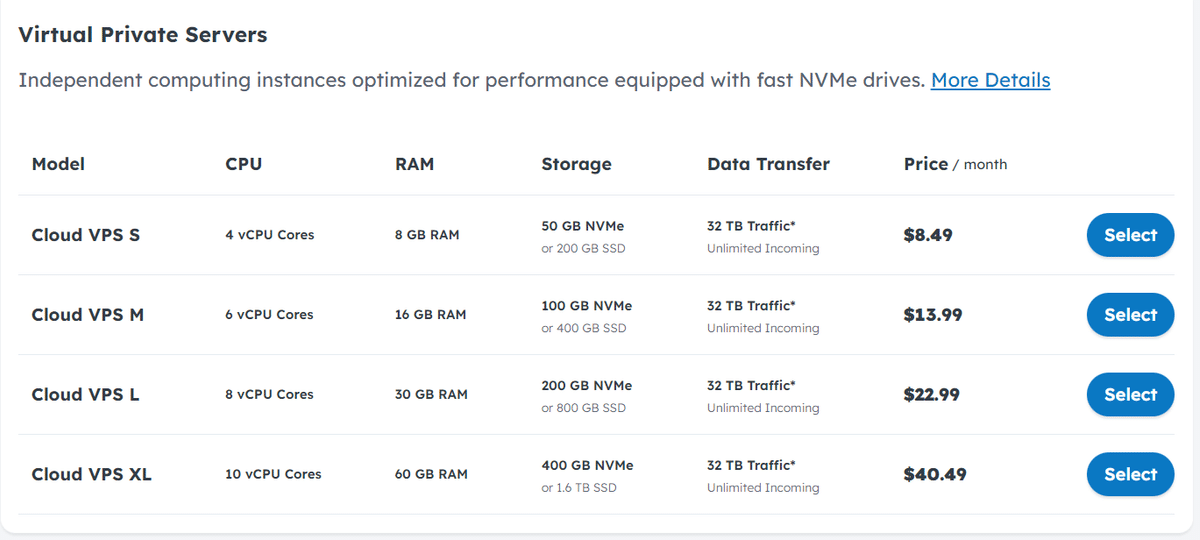Click the Cloud VPS M model name
This screenshot has height=540, width=1200.
tap(88, 315)
